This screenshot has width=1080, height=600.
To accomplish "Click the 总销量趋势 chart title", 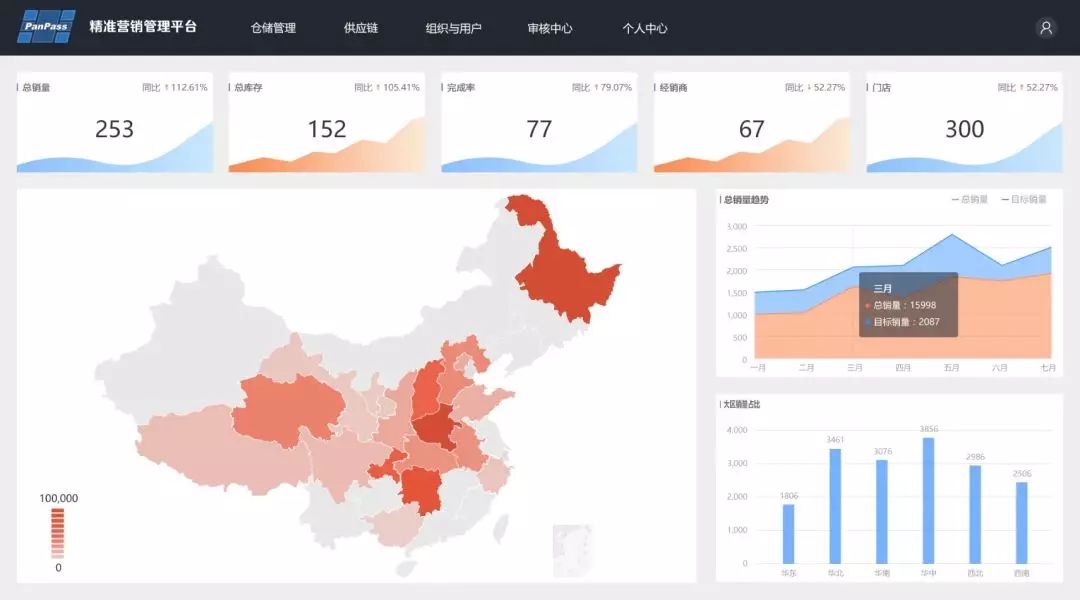I will 746,200.
